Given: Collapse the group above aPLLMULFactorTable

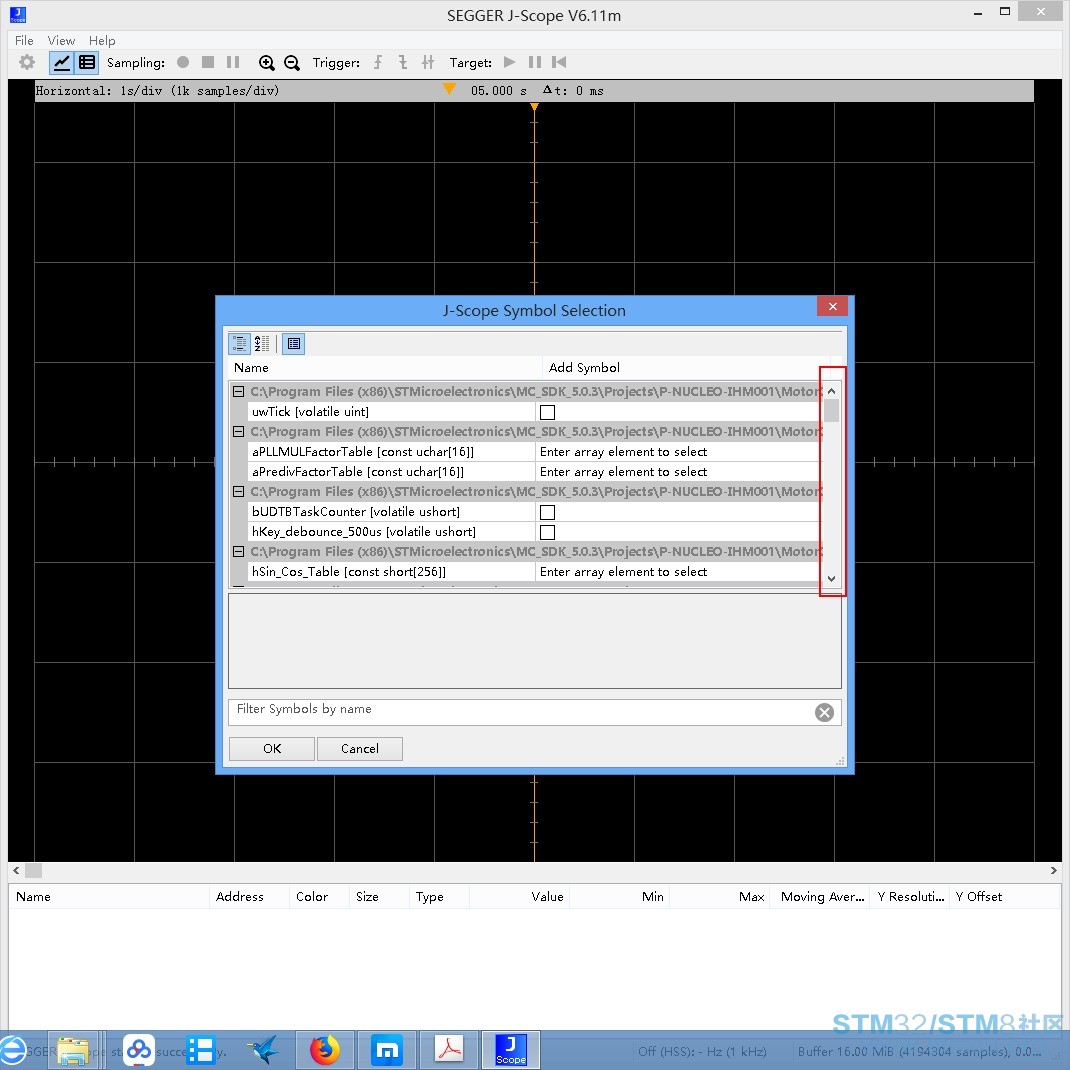Looking at the screenshot, I should (238, 431).
